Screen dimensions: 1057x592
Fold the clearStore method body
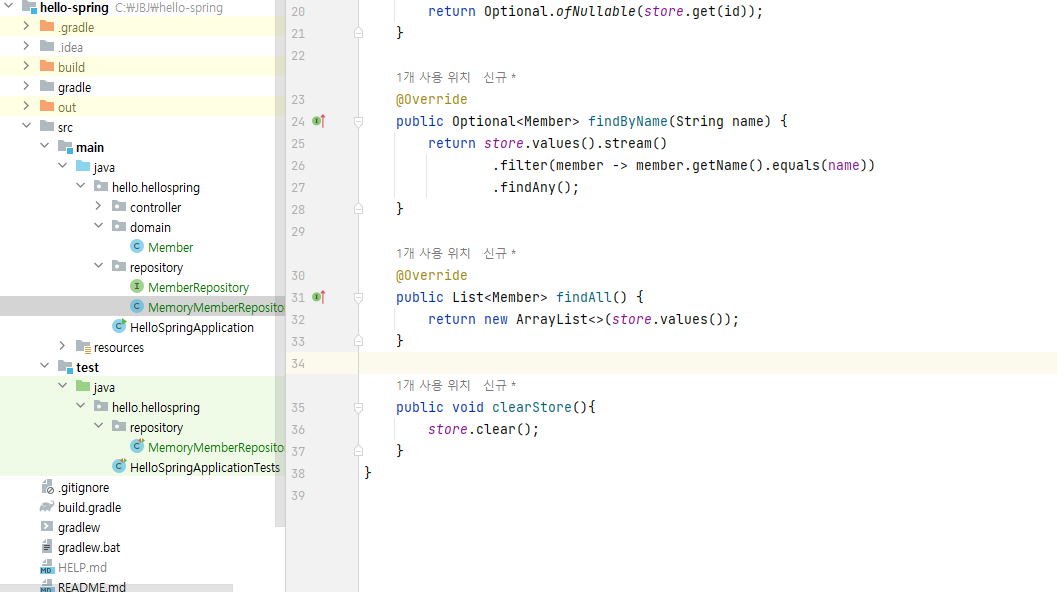click(x=359, y=407)
